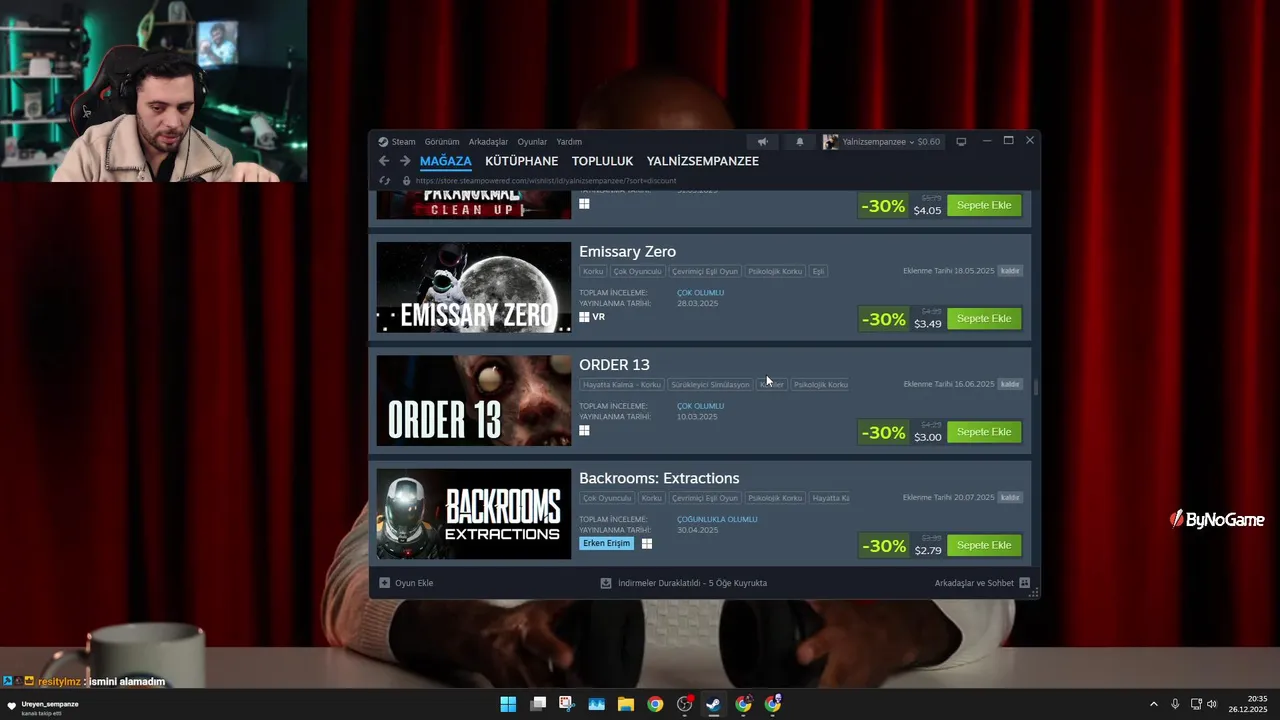Click Emissary Zero's Çevrimiçi Eşli Oyun tag
This screenshot has width=1280, height=720.
[x=705, y=271]
